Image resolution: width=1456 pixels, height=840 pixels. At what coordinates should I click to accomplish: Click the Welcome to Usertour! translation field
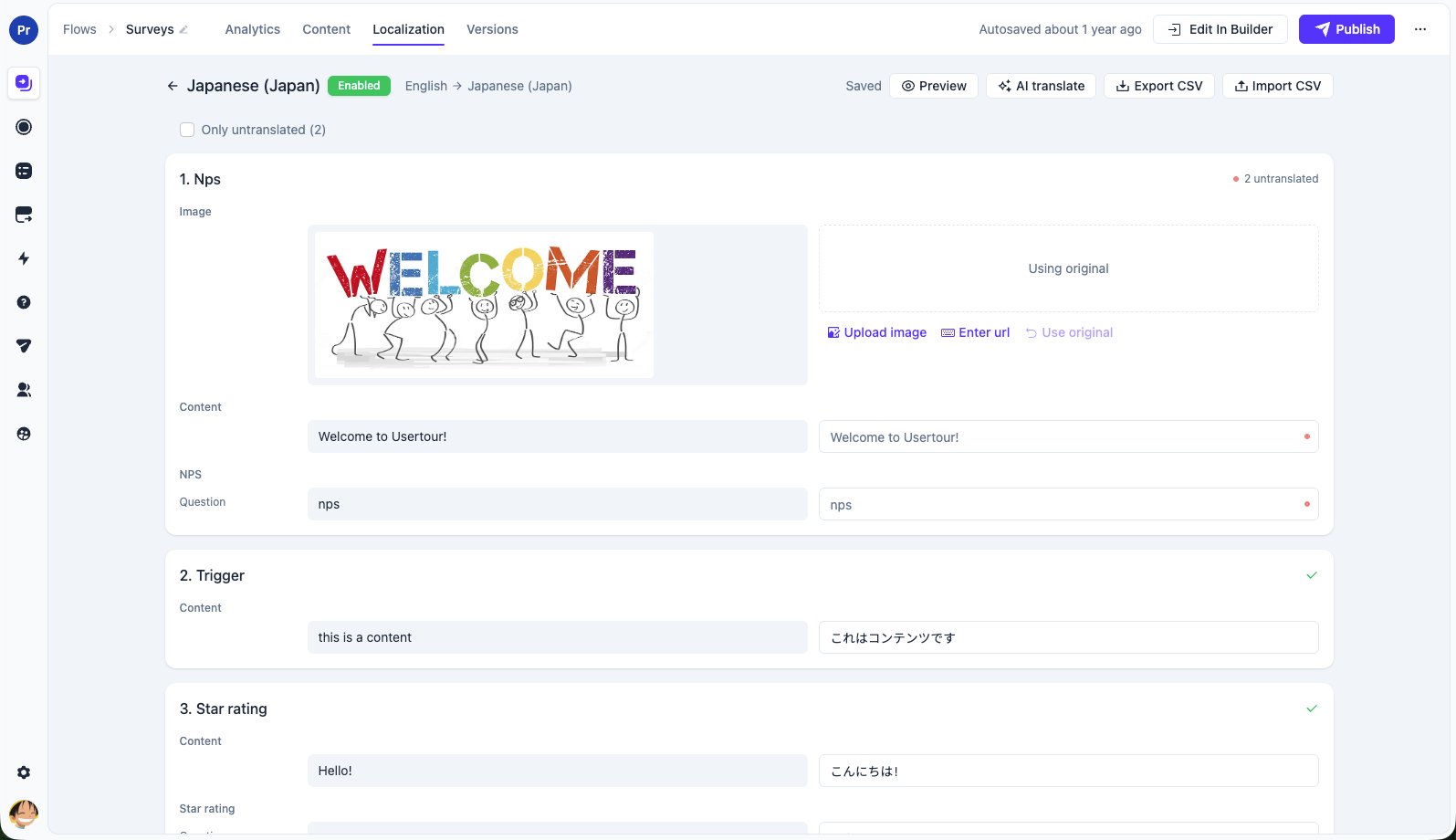1068,436
